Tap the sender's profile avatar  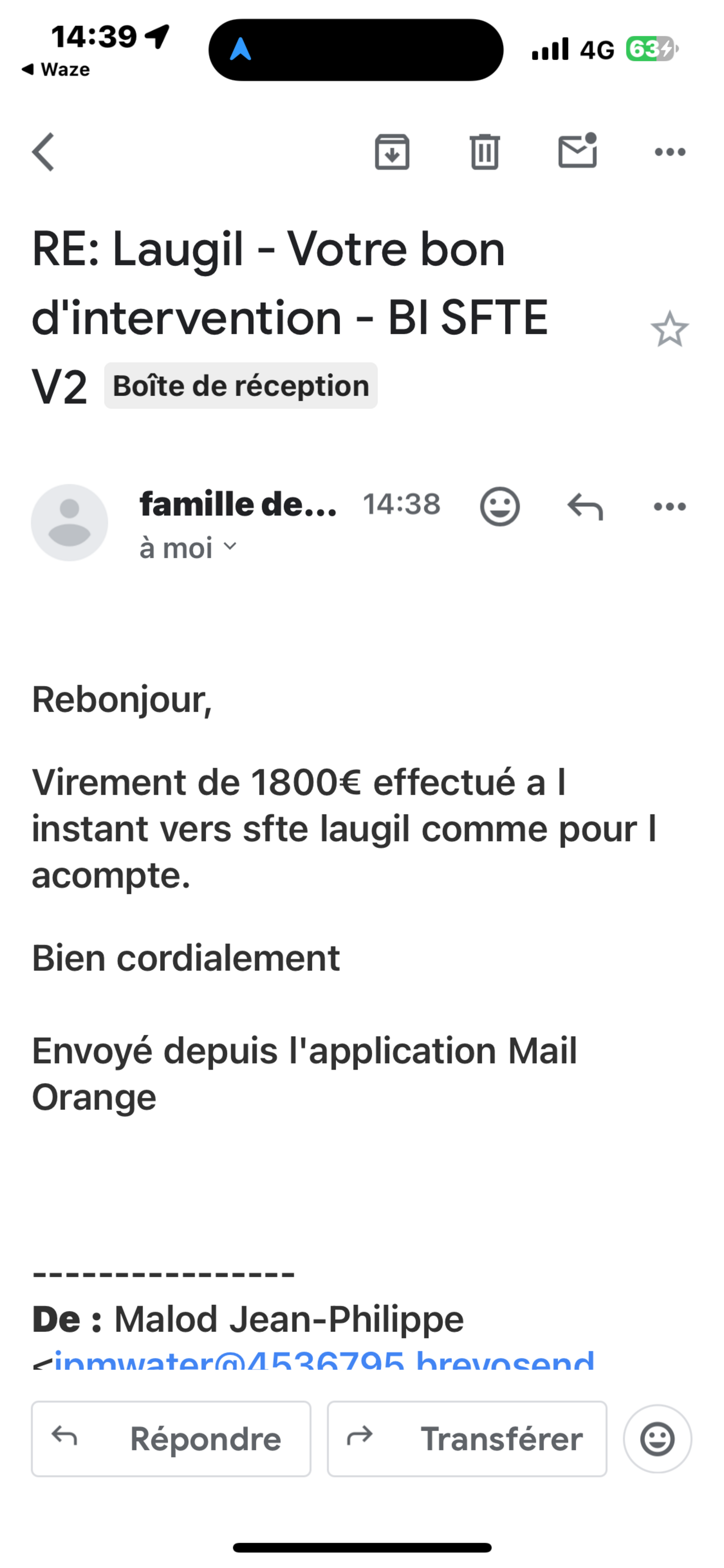click(x=70, y=522)
